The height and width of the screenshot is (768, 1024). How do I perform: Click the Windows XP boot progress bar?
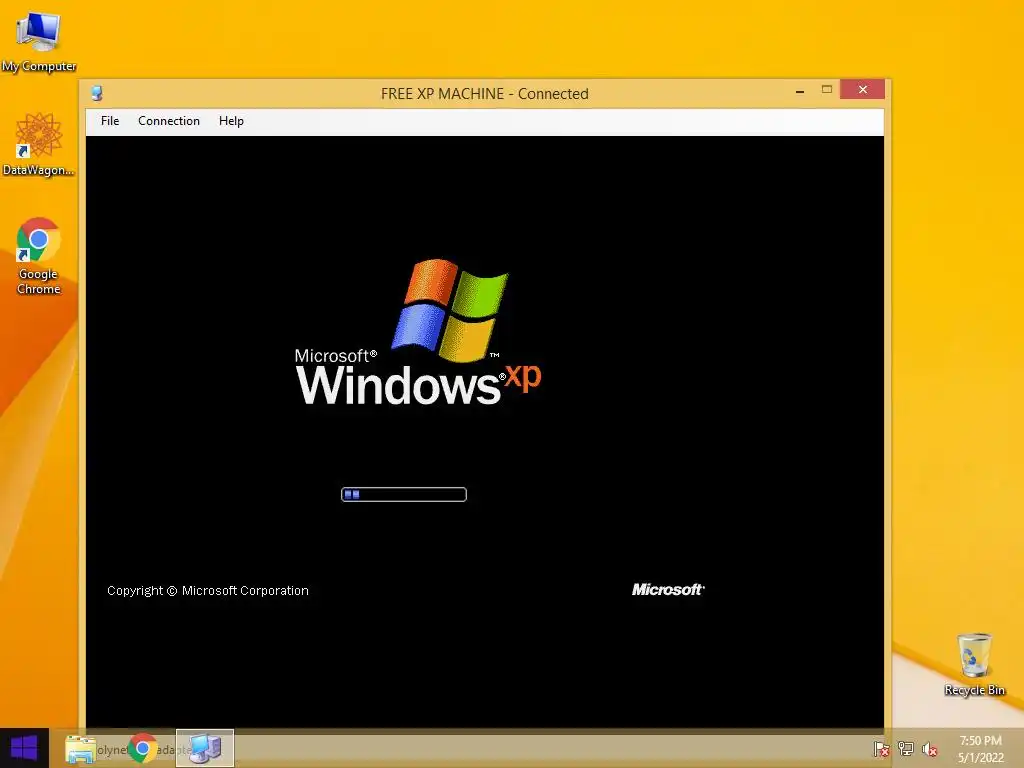(x=404, y=494)
